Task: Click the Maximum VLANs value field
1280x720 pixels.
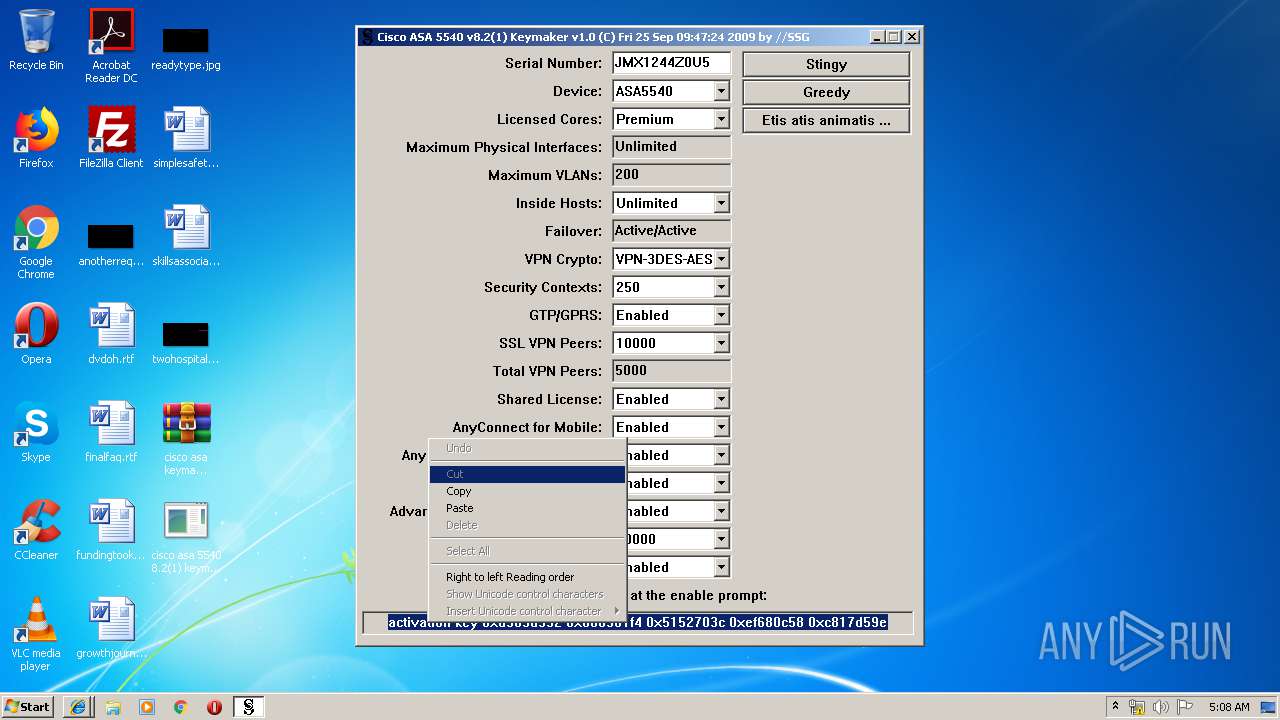Action: click(671, 175)
